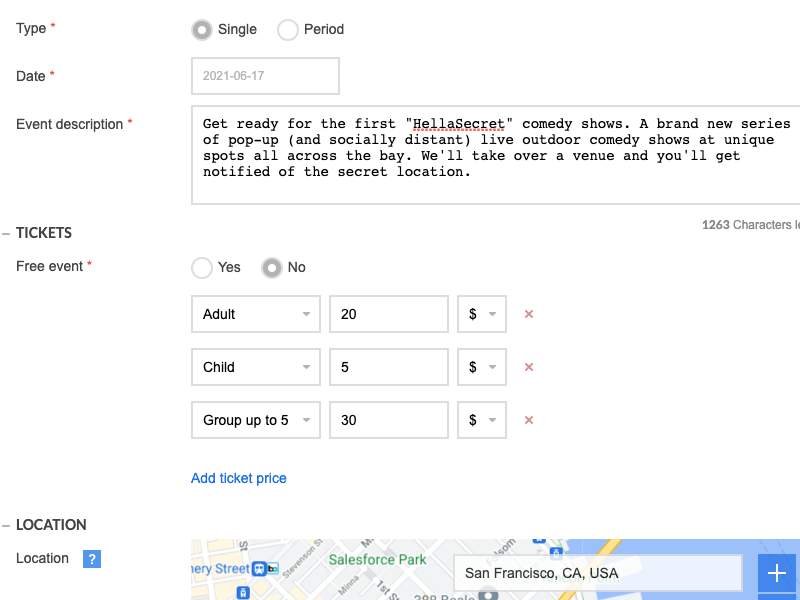Collapse the TICKETS section
Viewport: 800px width, 600px height.
tap(6, 234)
